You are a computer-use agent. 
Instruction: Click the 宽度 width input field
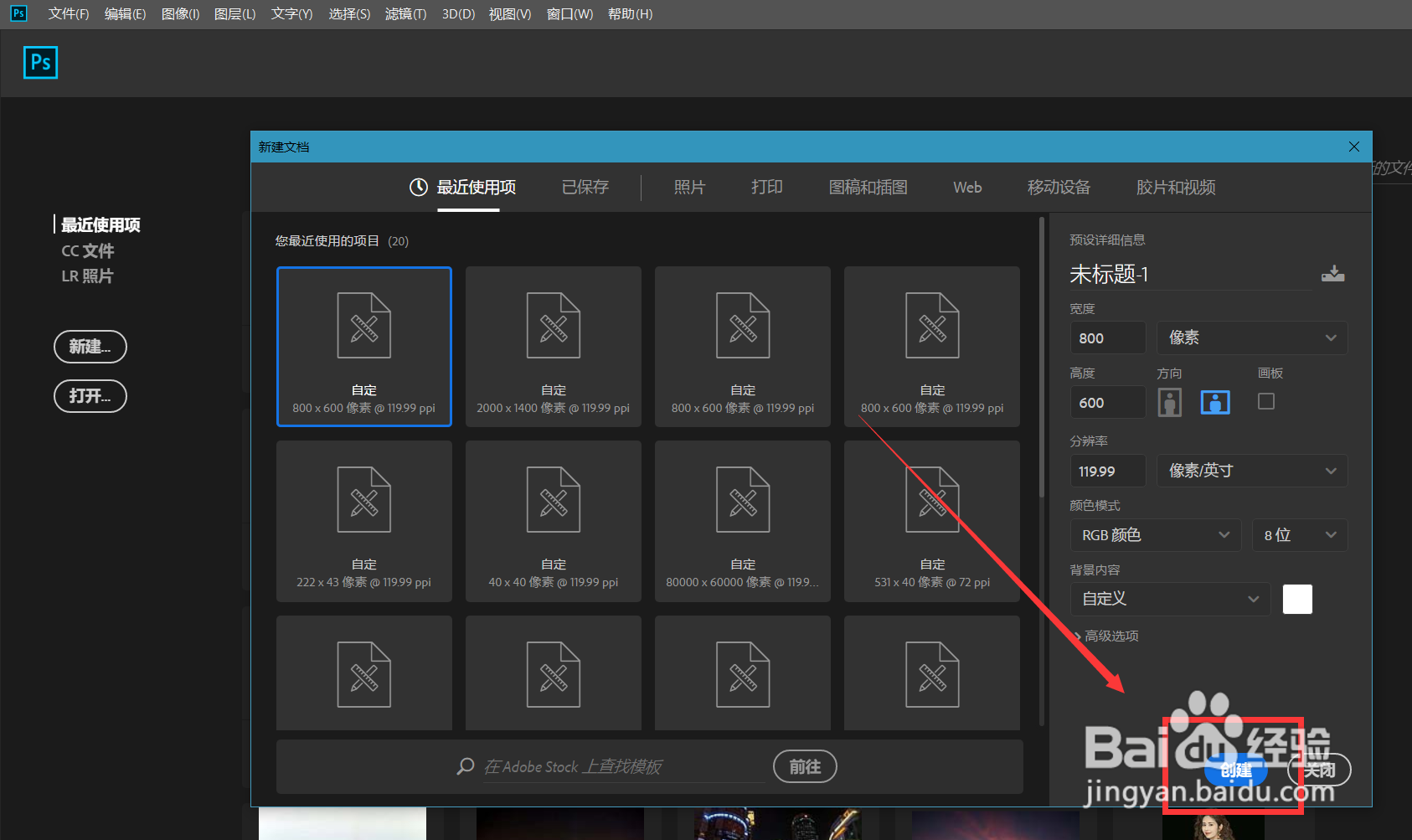tap(1107, 338)
